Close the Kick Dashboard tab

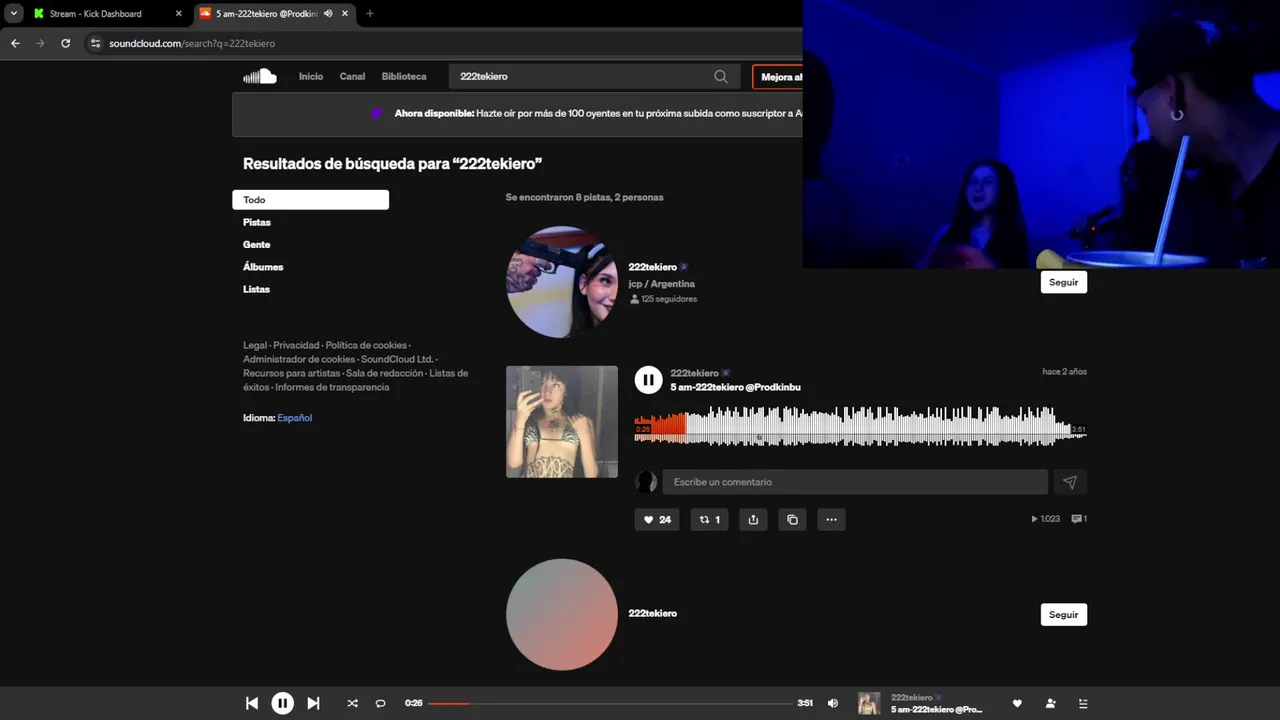(179, 13)
